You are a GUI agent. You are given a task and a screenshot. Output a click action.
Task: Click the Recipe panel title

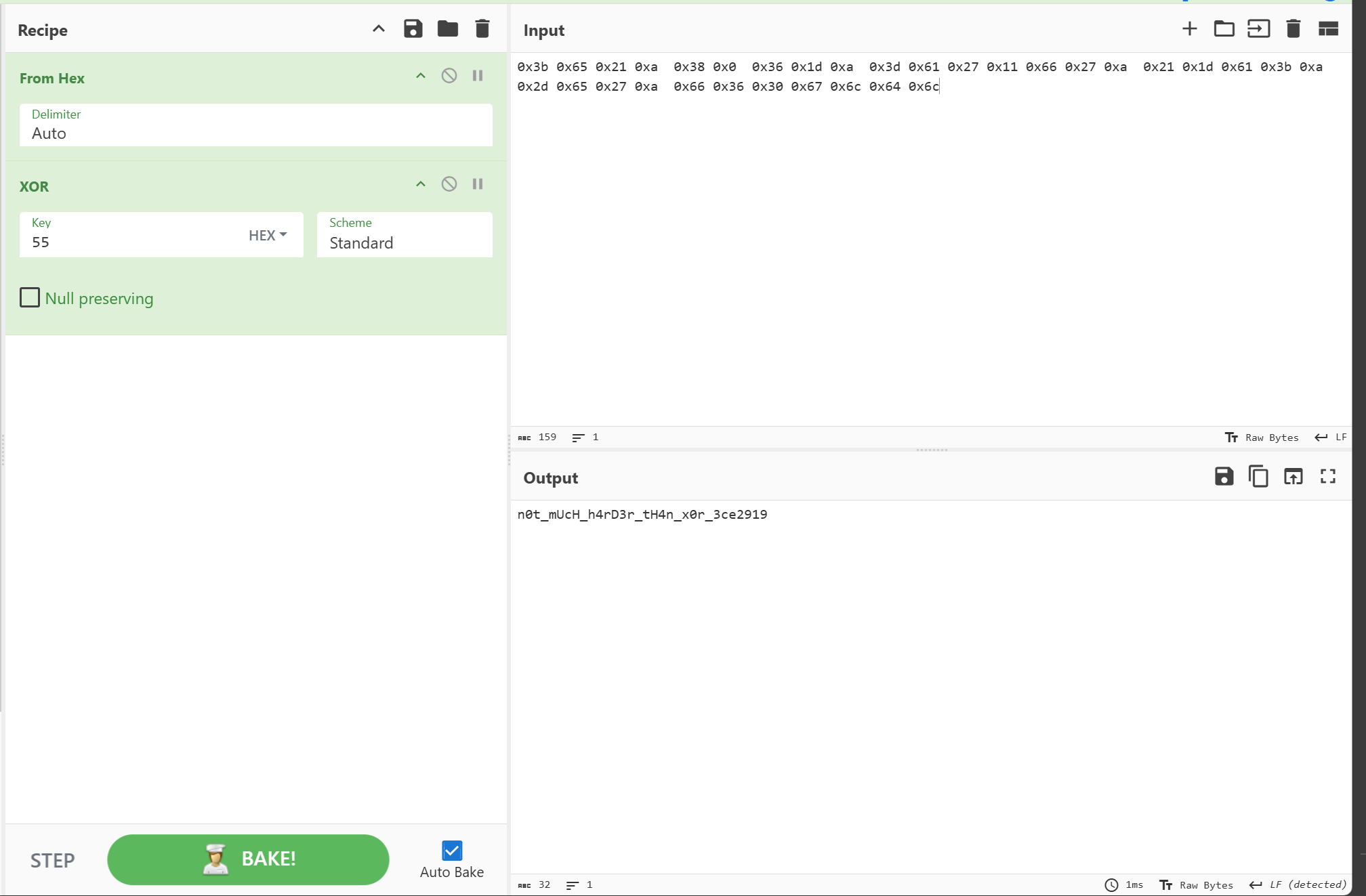pyautogui.click(x=43, y=30)
